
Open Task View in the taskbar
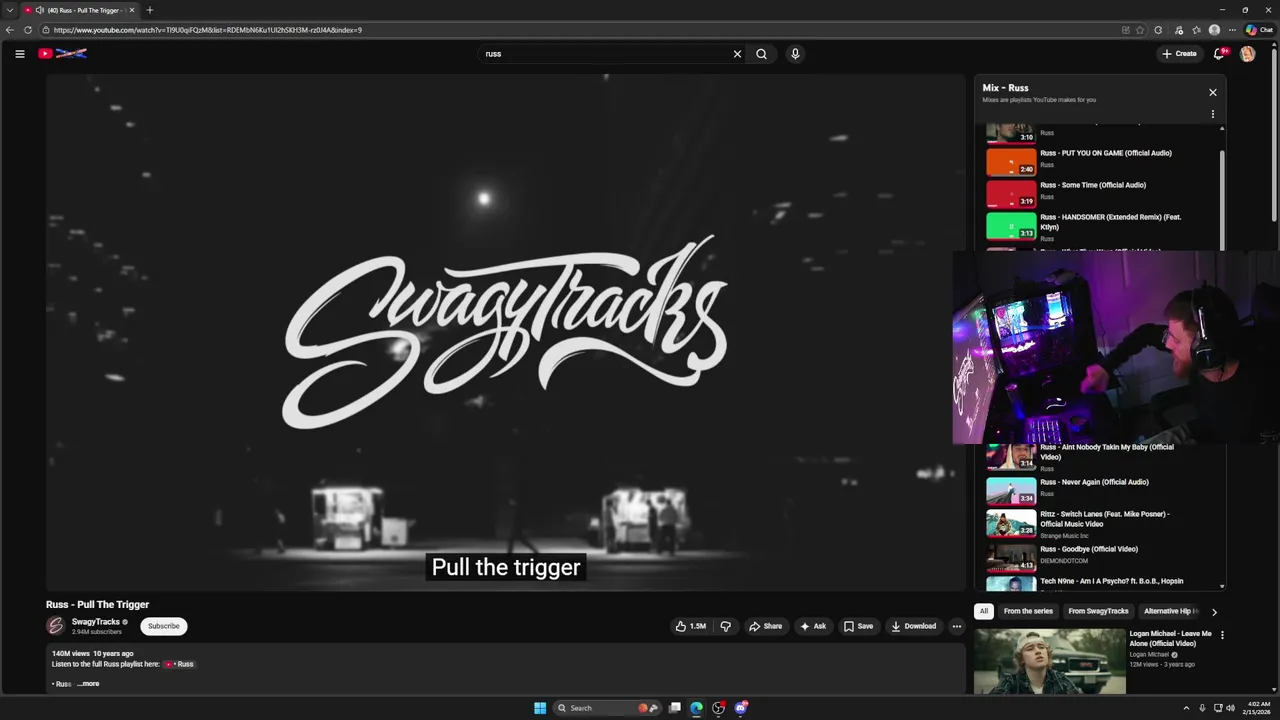coord(675,708)
